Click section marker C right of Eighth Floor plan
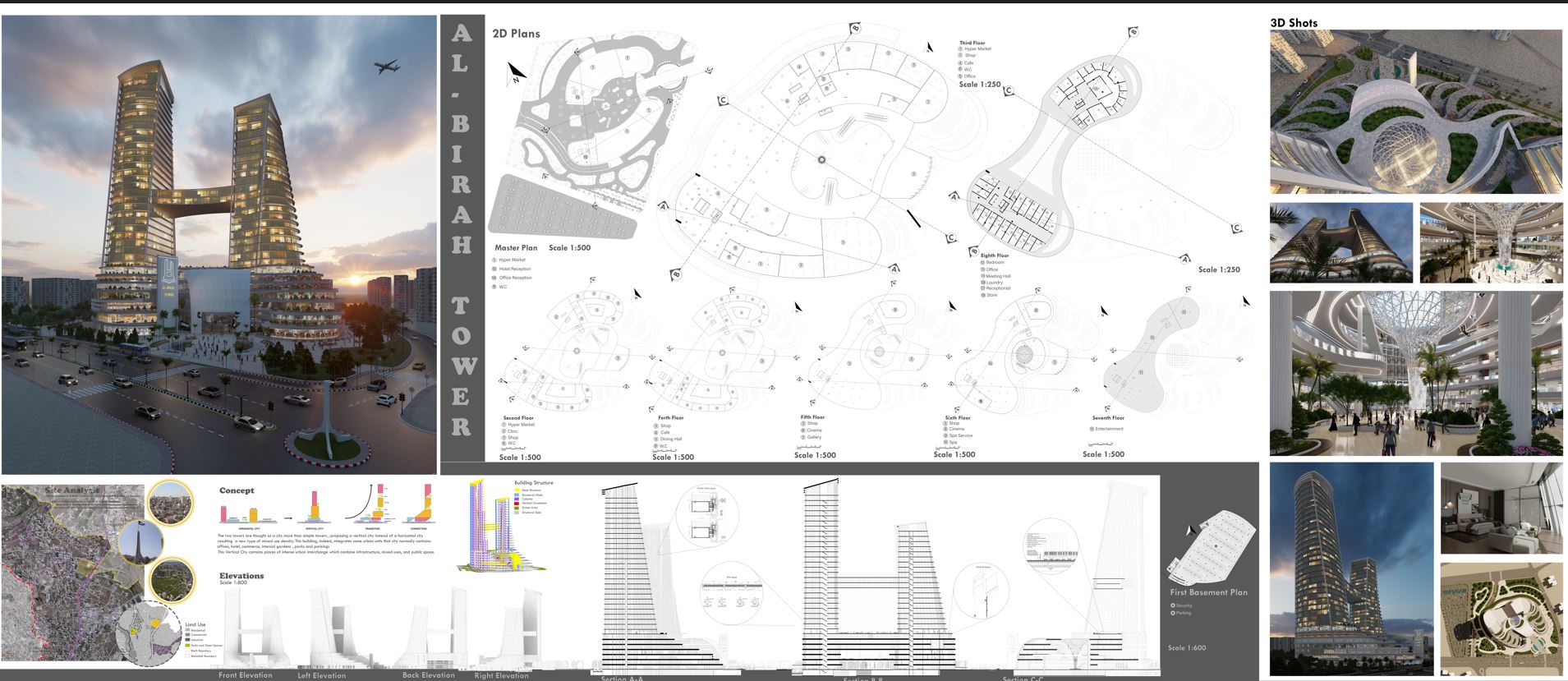 pyautogui.click(x=1235, y=228)
